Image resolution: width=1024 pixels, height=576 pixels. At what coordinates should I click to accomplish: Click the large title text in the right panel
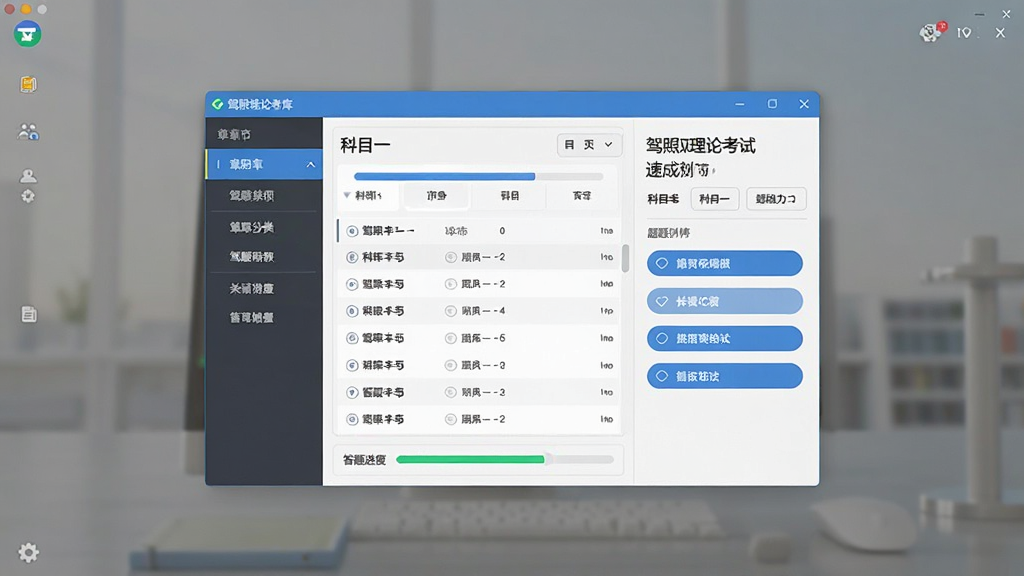point(701,157)
